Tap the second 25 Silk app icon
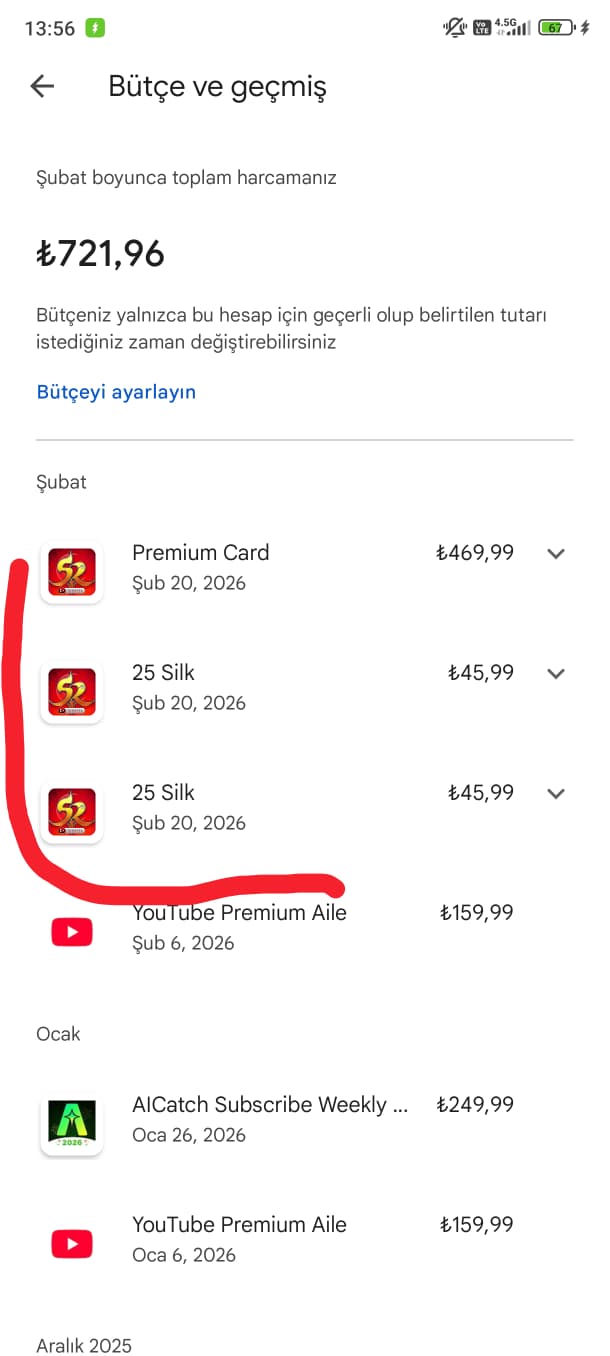Screen dimensions: 610x1356 (72, 812)
